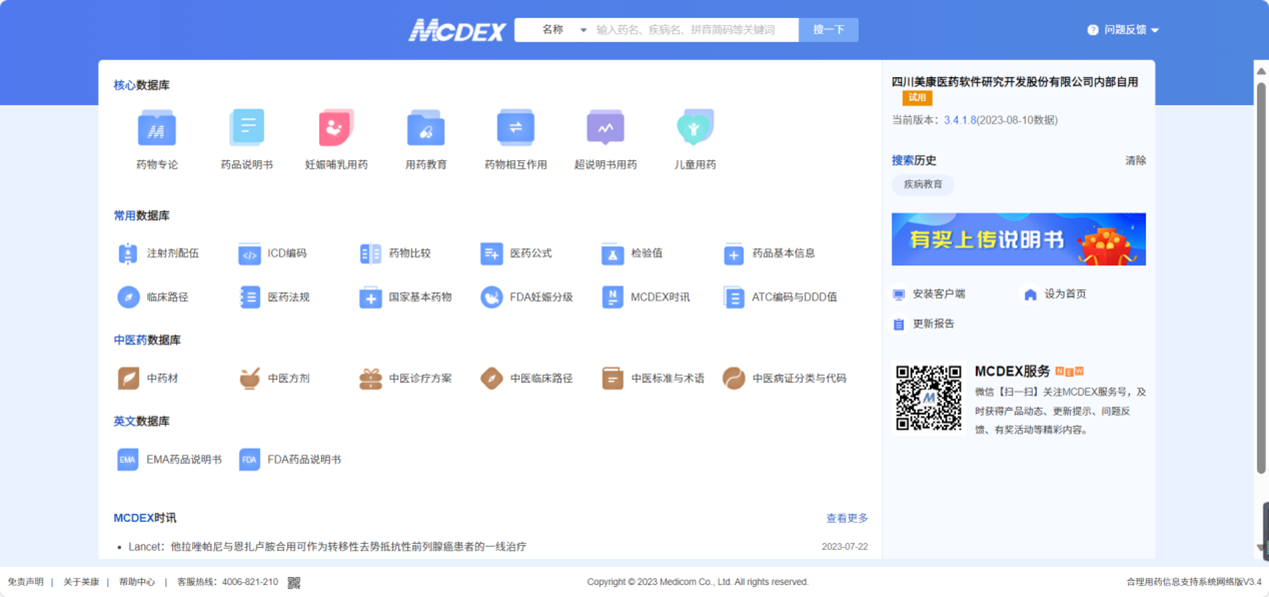This screenshot has height=597, width=1269.
Task: Open the 妊娠哺乳用药 database icon
Action: (336, 128)
